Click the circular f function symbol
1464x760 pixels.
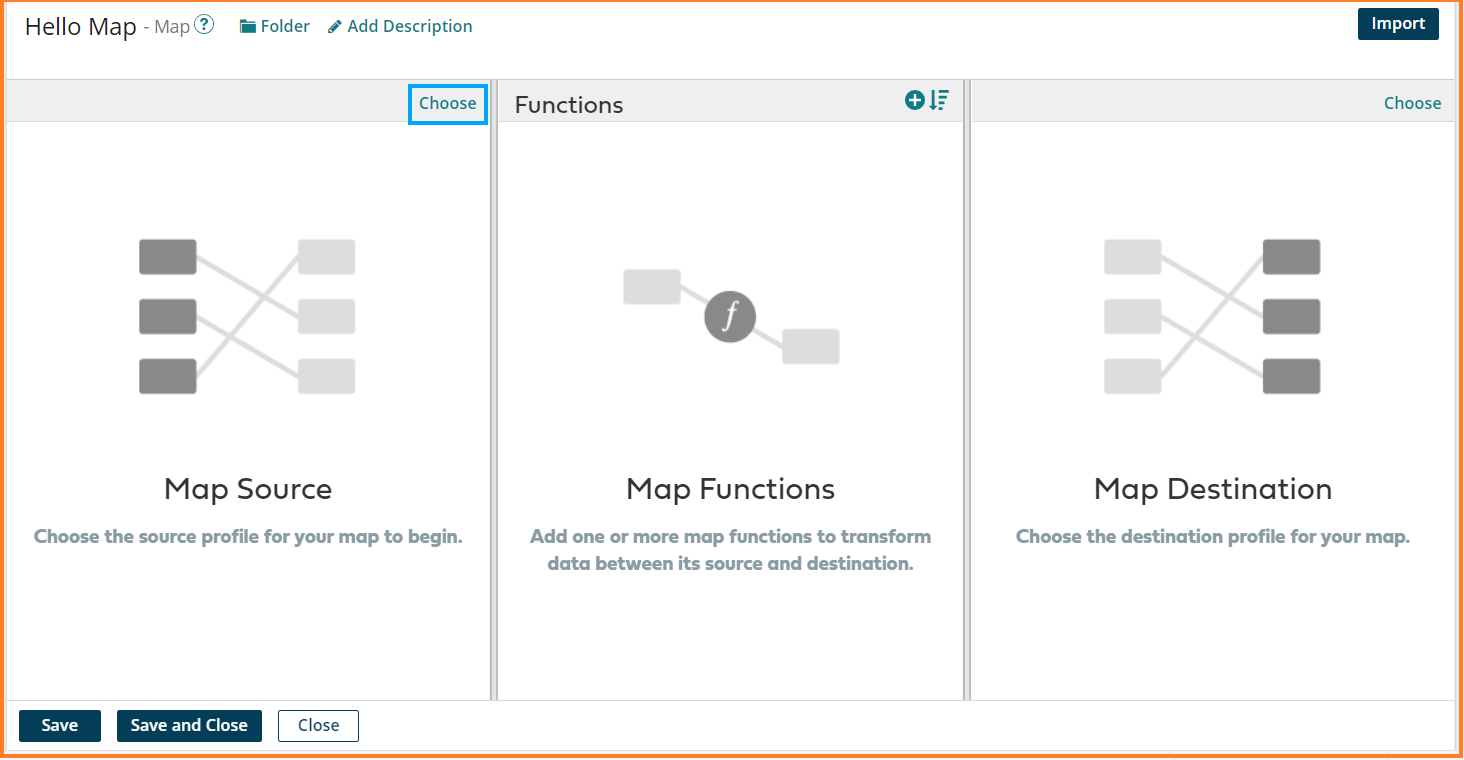[x=730, y=317]
